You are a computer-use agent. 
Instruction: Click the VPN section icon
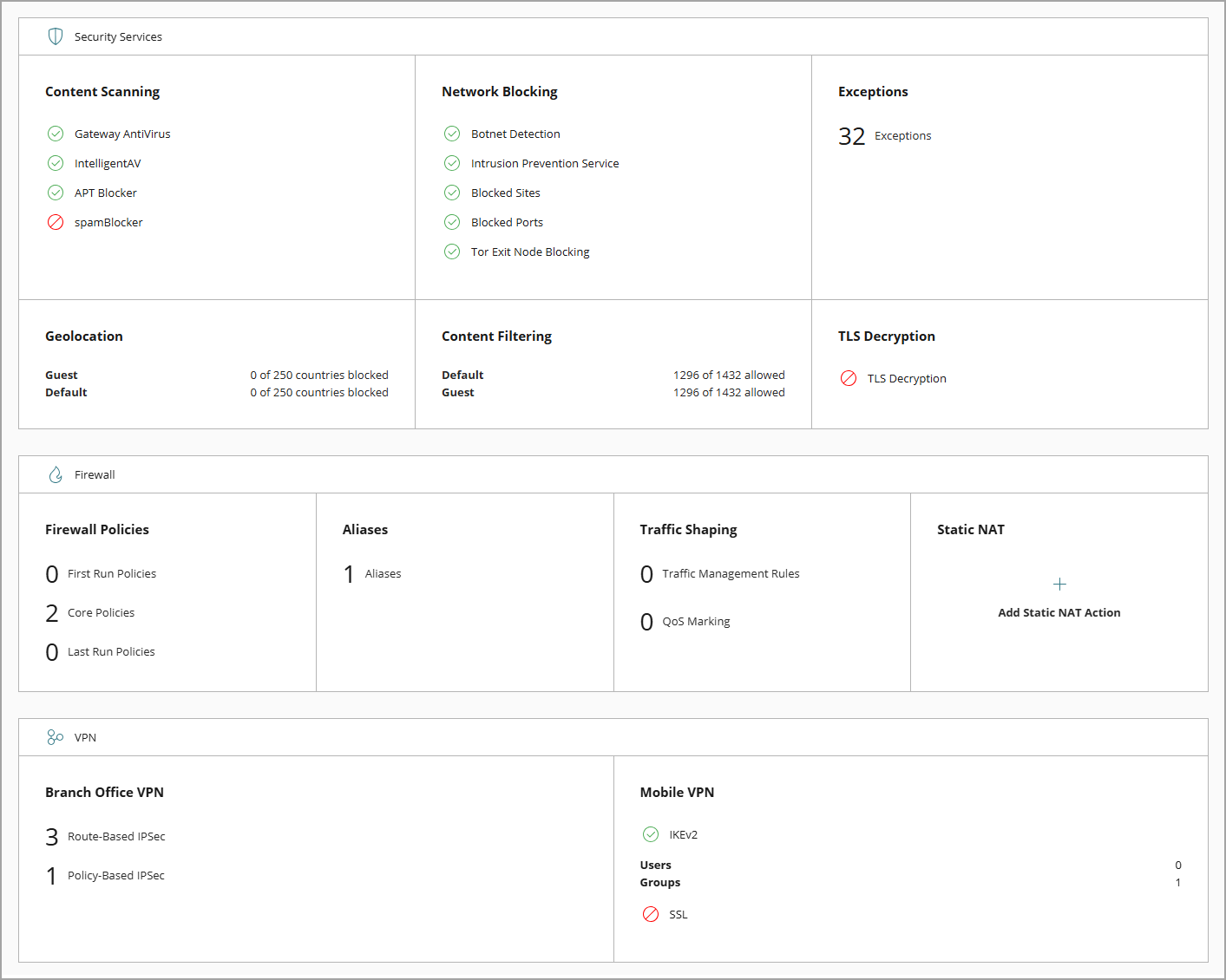point(55,736)
